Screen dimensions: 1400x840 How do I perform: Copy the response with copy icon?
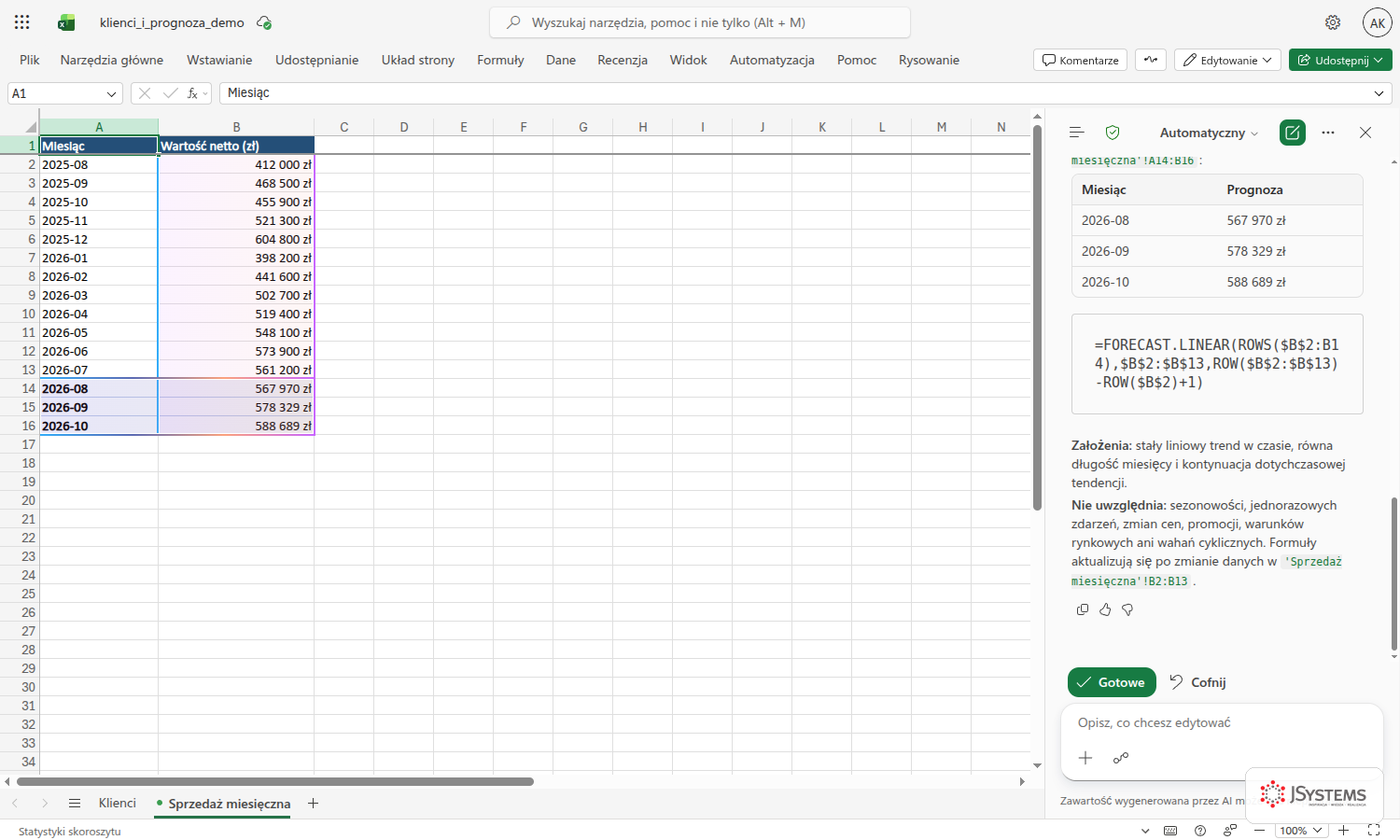1083,609
